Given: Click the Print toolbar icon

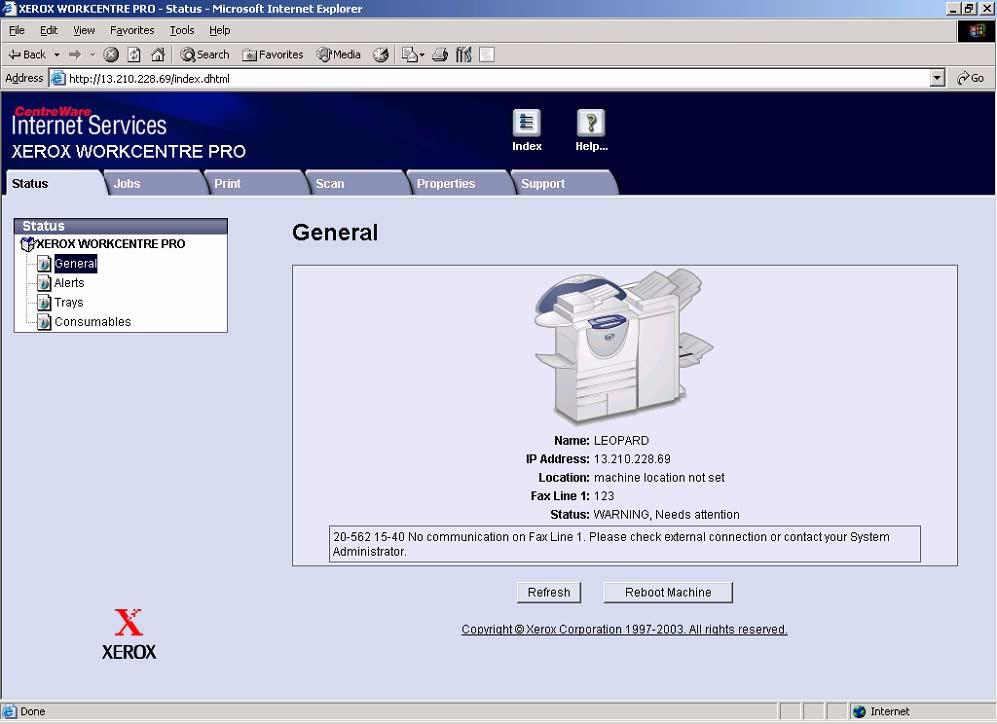Looking at the screenshot, I should click(440, 55).
